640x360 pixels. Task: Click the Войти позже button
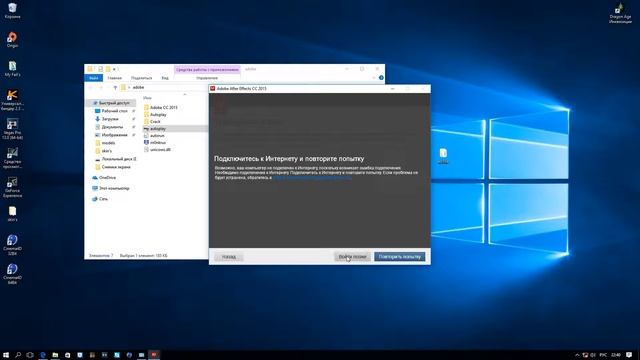352,257
